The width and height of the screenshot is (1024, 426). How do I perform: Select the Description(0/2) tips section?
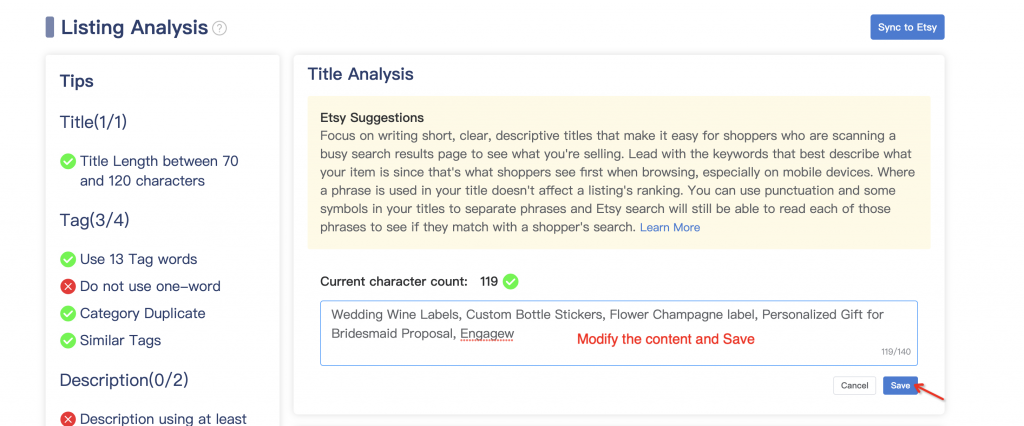coord(123,380)
